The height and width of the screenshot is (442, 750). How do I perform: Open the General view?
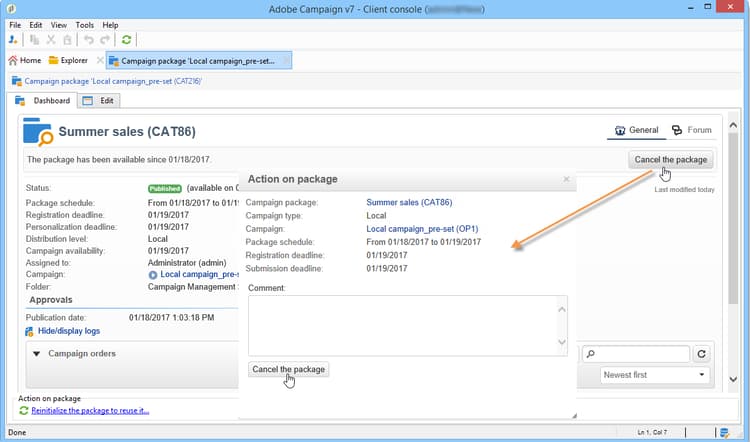636,130
